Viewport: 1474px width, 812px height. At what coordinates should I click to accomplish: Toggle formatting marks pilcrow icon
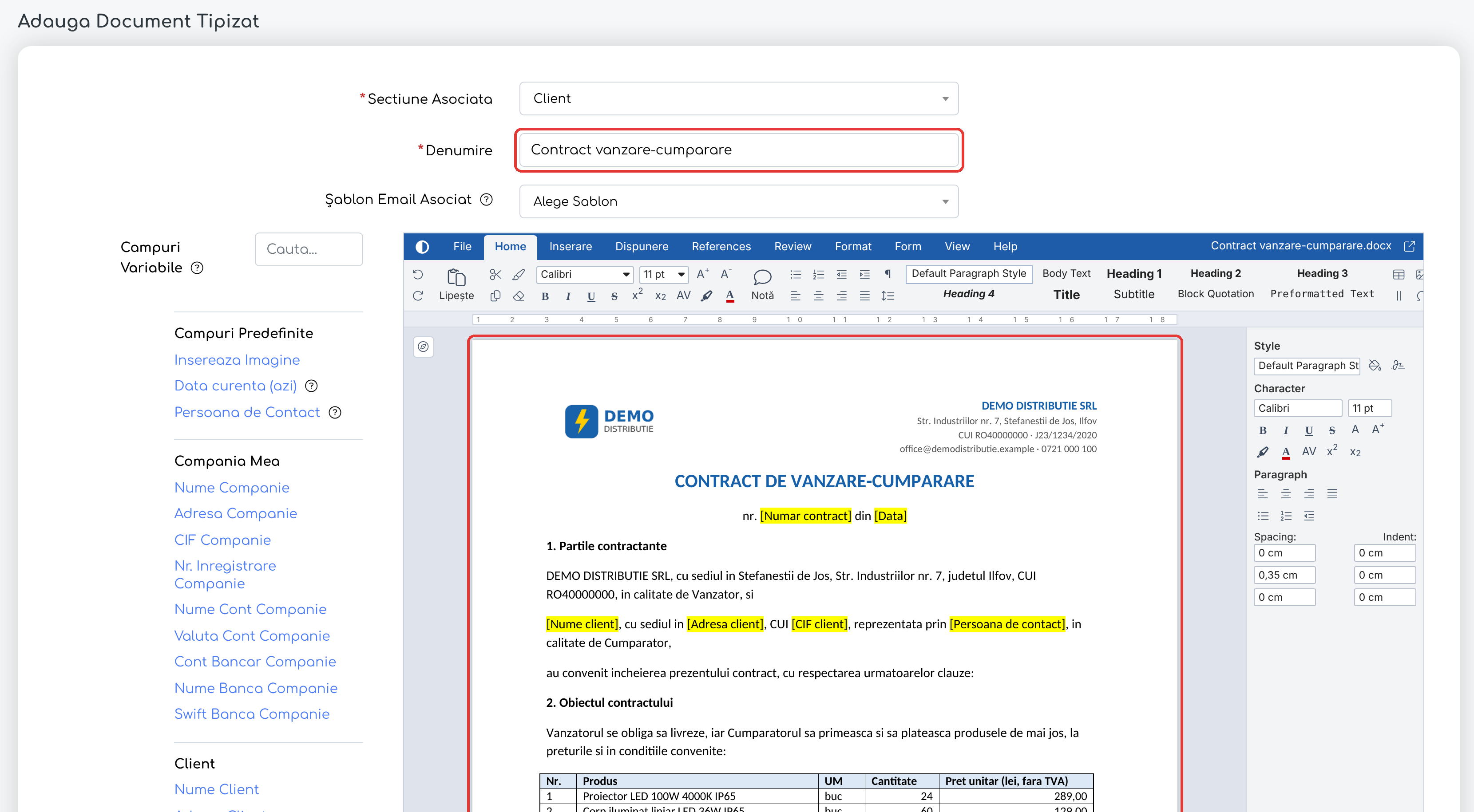[888, 274]
